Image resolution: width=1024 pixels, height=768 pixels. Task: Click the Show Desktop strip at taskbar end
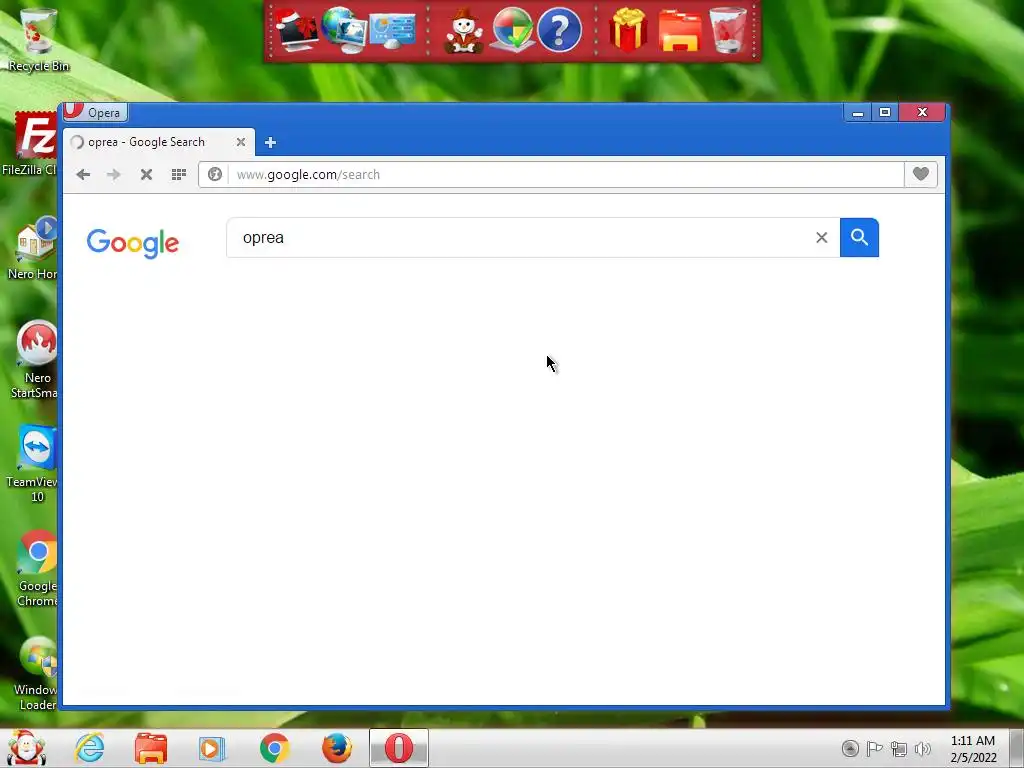click(x=1017, y=748)
